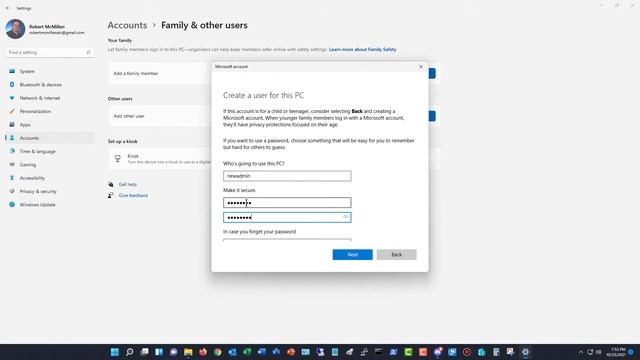Open PowerPoint from the taskbar
The width and height of the screenshot is (640, 360).
tap(291, 352)
